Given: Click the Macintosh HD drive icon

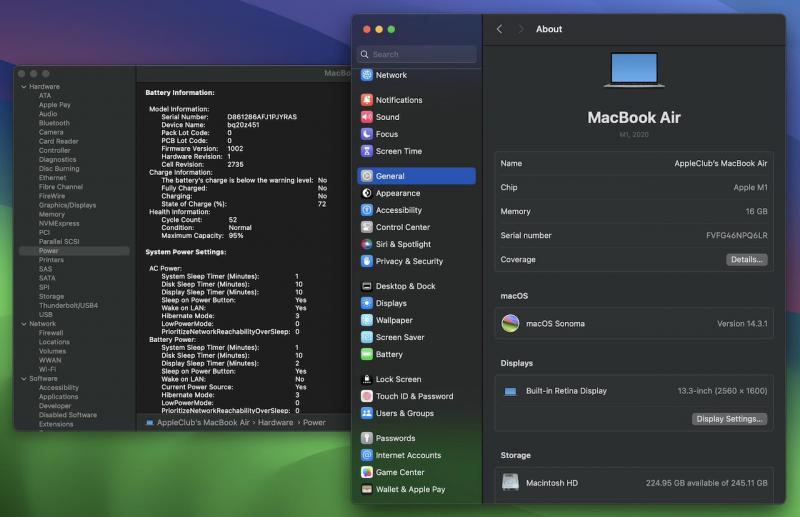Looking at the screenshot, I should (510, 482).
